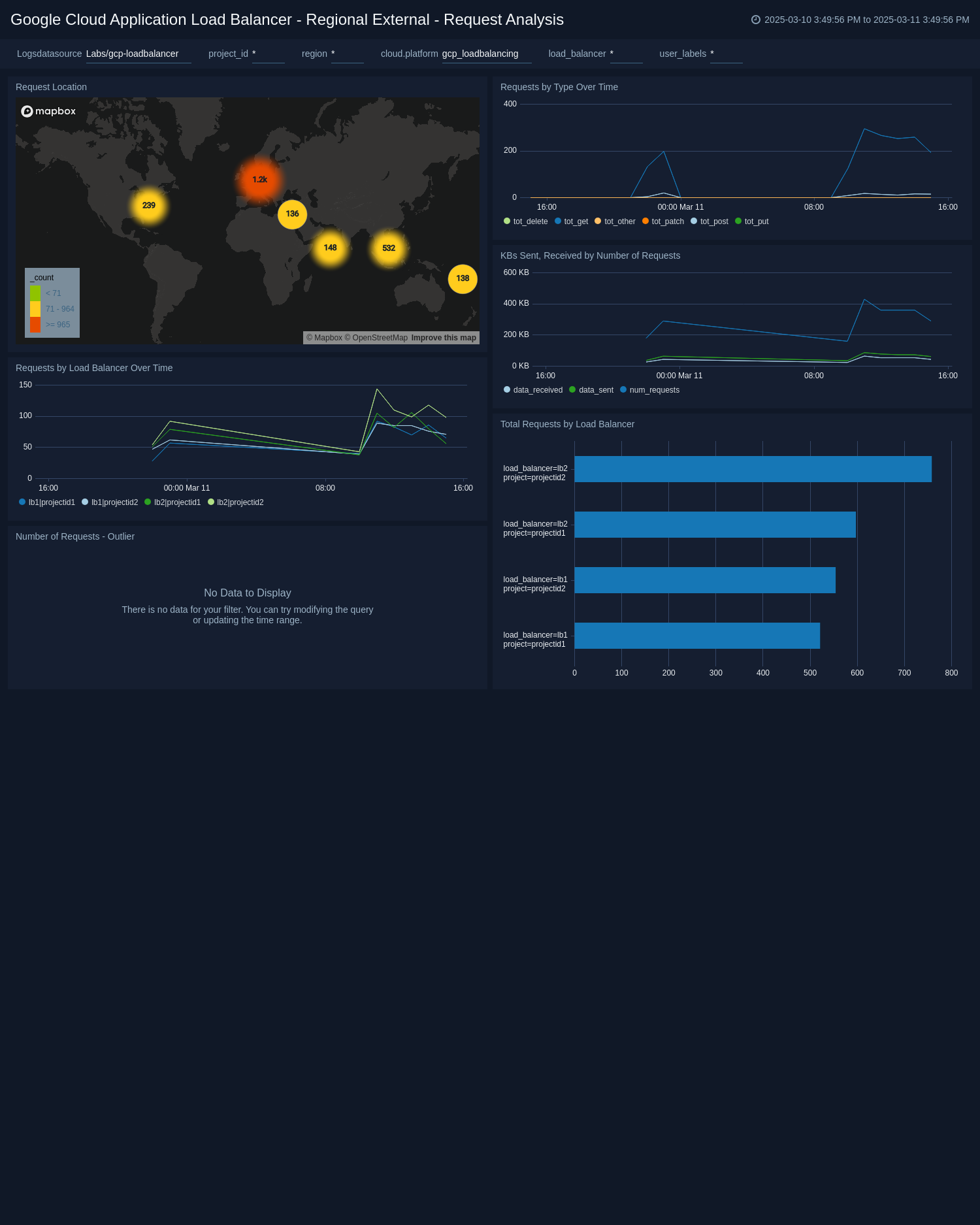Click the 136 cluster marker on map
Screen dimensions: 980x1225
[x=292, y=214]
